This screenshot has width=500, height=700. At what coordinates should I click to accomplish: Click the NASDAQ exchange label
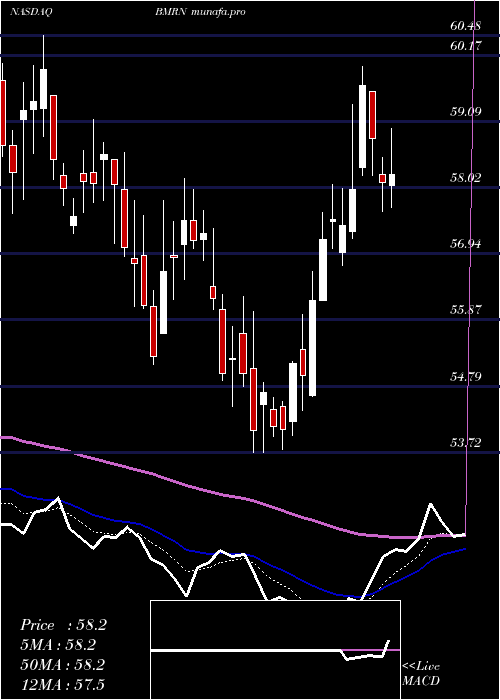click(x=31, y=12)
